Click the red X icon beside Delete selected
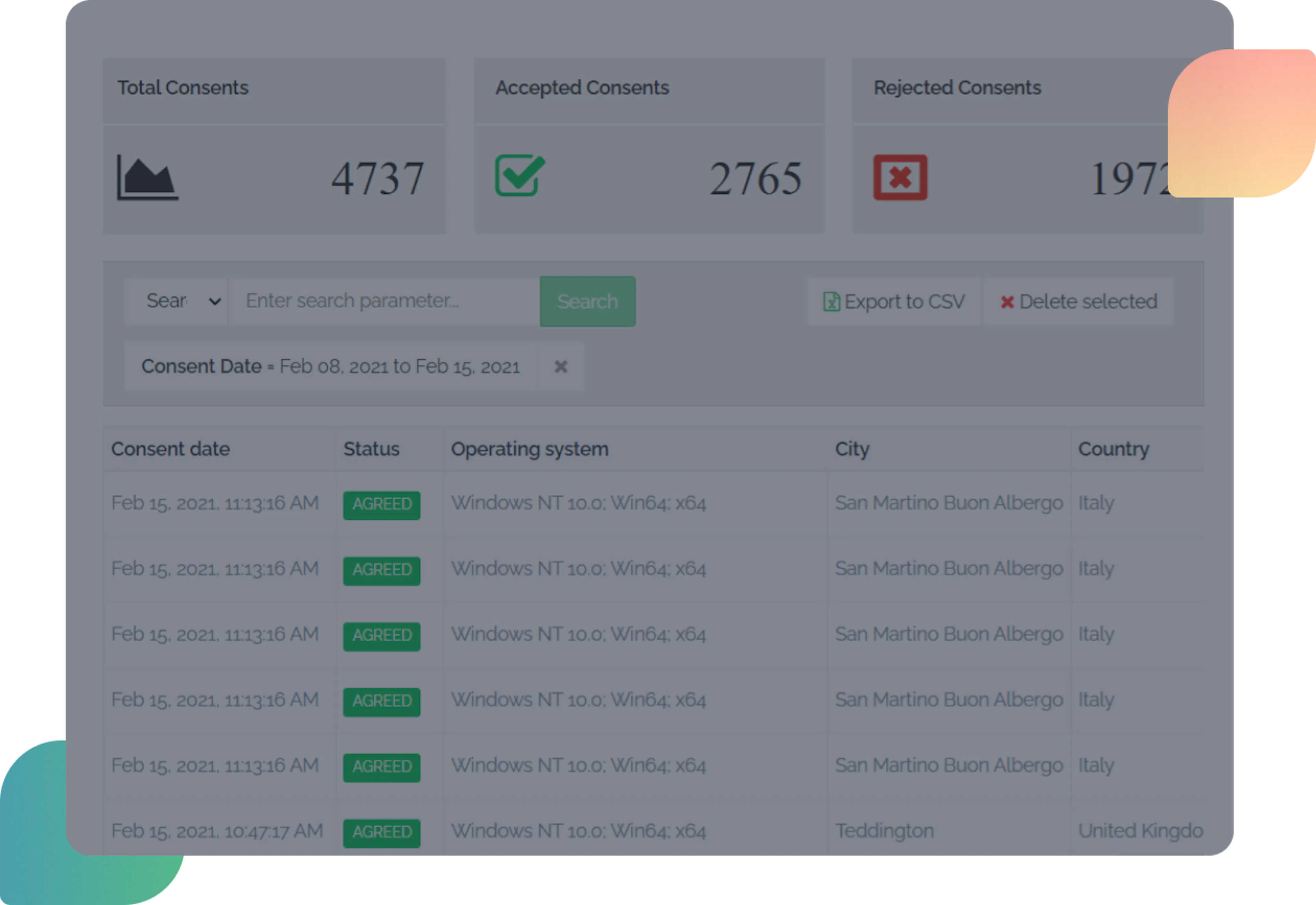The height and width of the screenshot is (905, 1316). tap(1007, 302)
